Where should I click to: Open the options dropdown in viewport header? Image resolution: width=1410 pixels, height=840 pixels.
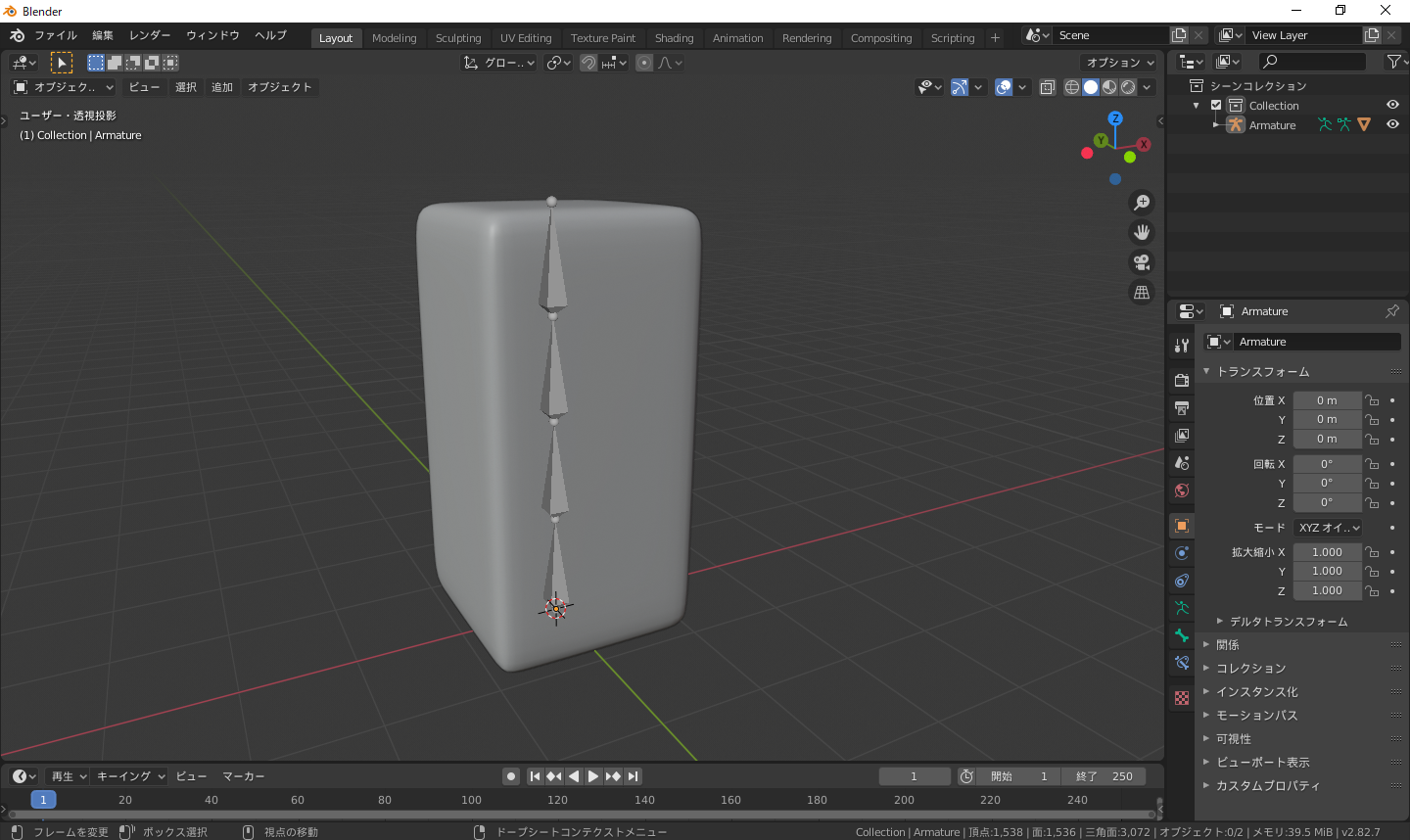click(1119, 63)
